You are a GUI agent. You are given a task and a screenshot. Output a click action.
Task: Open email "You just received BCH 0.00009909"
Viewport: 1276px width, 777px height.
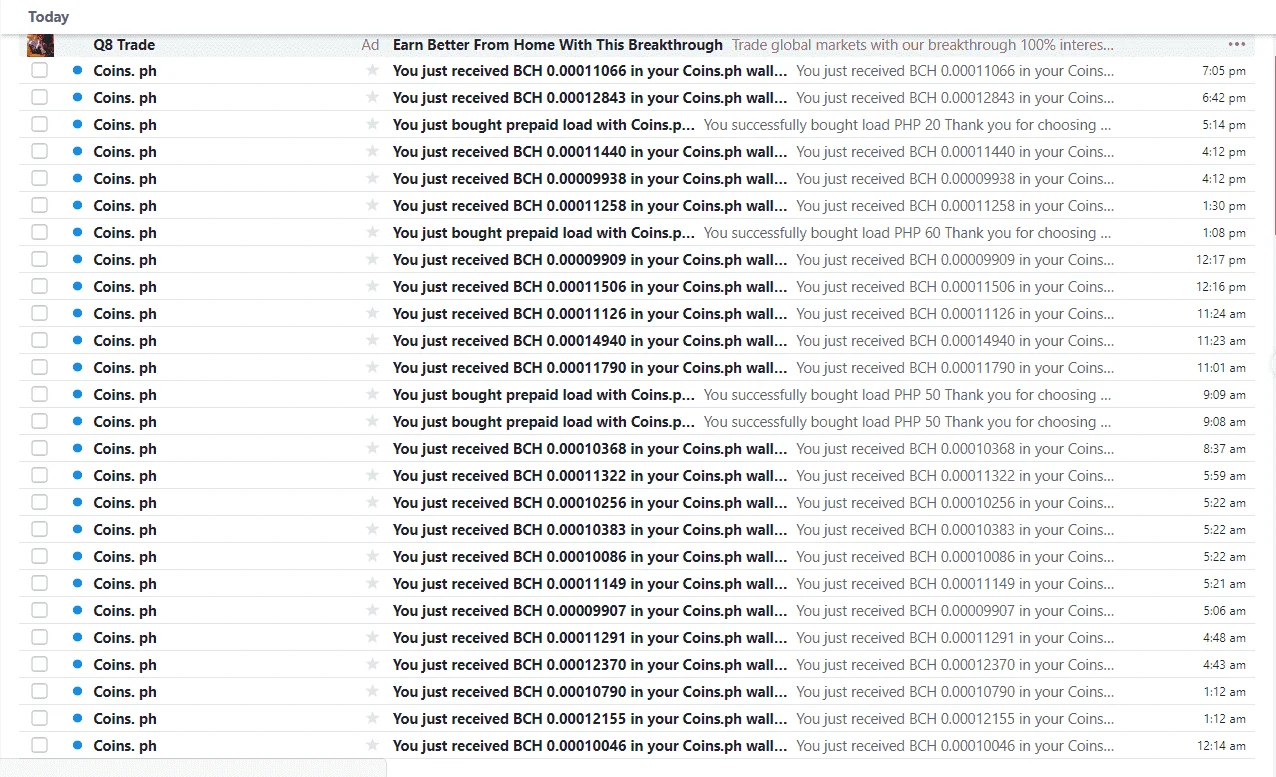tap(590, 260)
